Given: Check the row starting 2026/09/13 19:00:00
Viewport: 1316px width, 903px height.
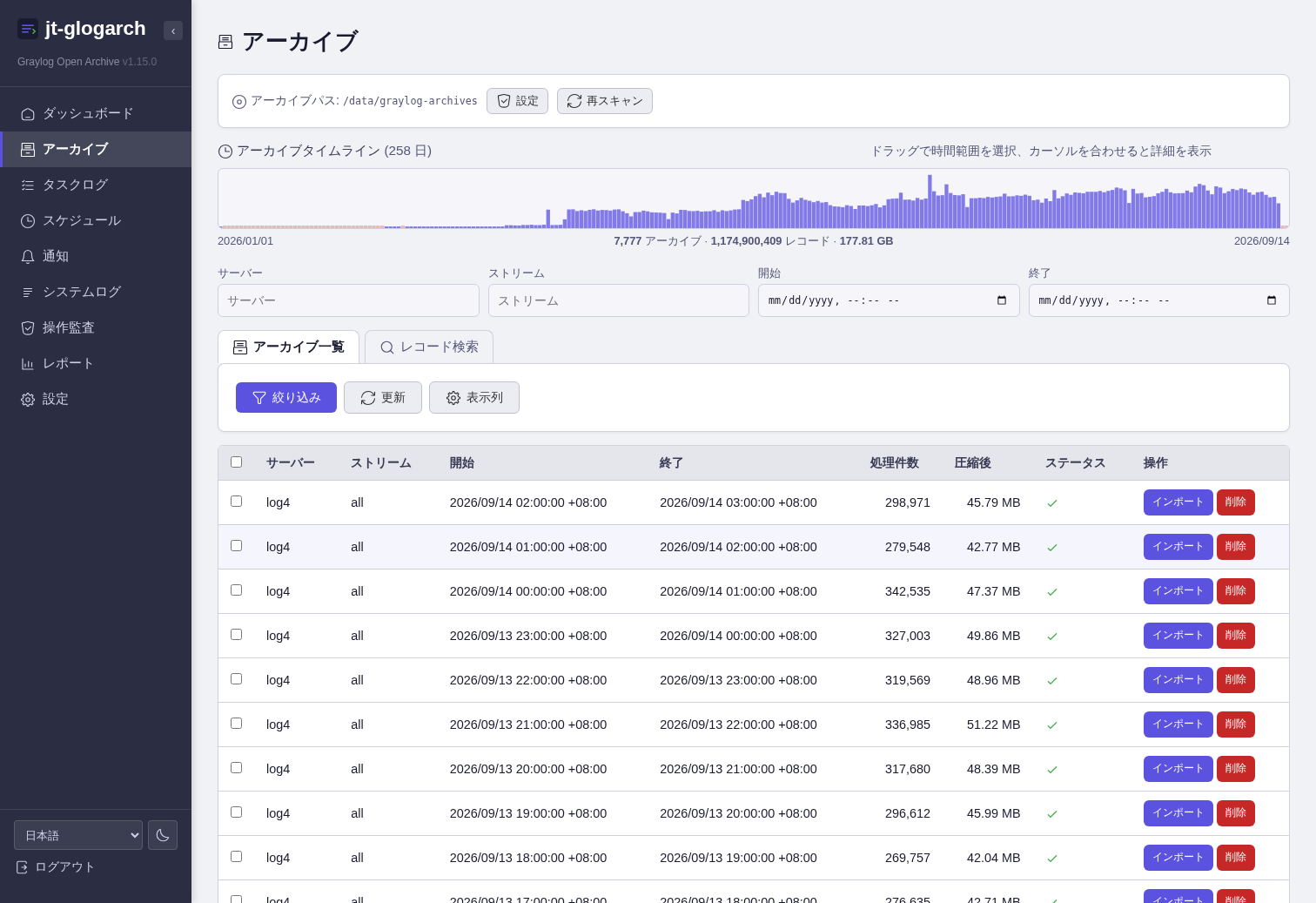Looking at the screenshot, I should [x=236, y=812].
